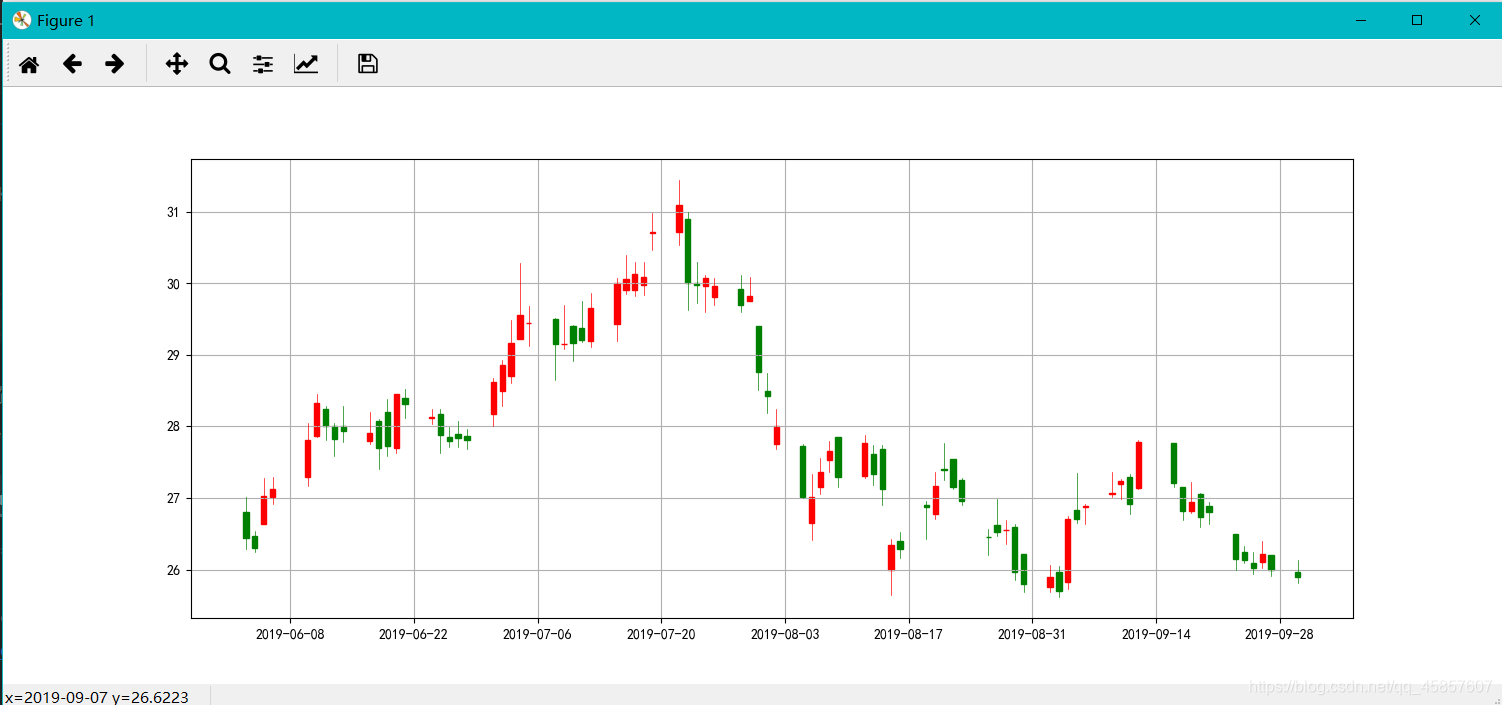
Task: Go forward to next view
Action: [115, 64]
